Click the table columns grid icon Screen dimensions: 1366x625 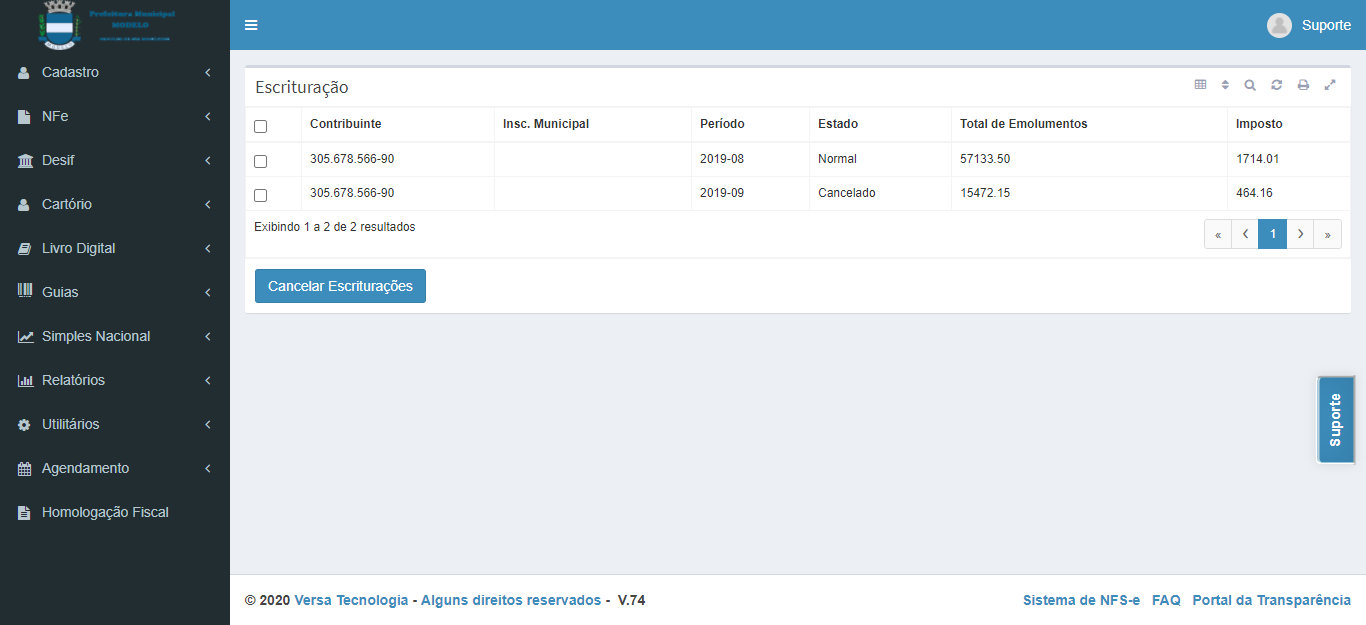1200,85
